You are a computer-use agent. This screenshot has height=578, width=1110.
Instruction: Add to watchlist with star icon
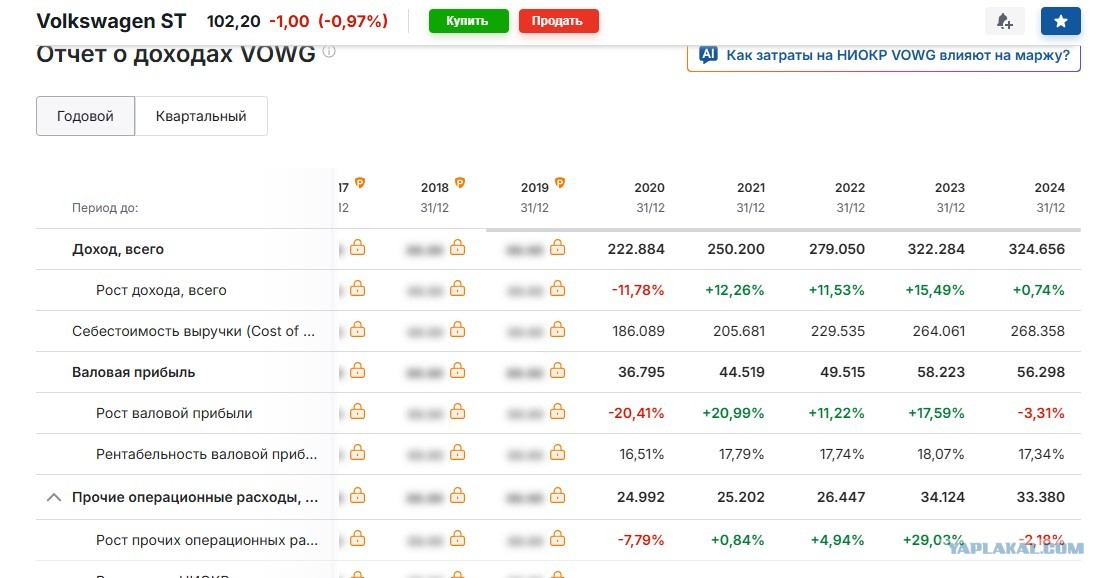pos(1060,21)
